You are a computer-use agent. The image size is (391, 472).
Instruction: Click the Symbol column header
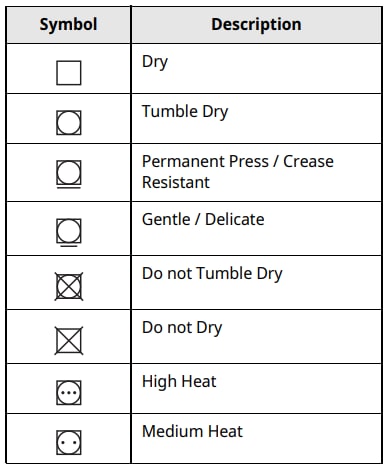coord(68,25)
